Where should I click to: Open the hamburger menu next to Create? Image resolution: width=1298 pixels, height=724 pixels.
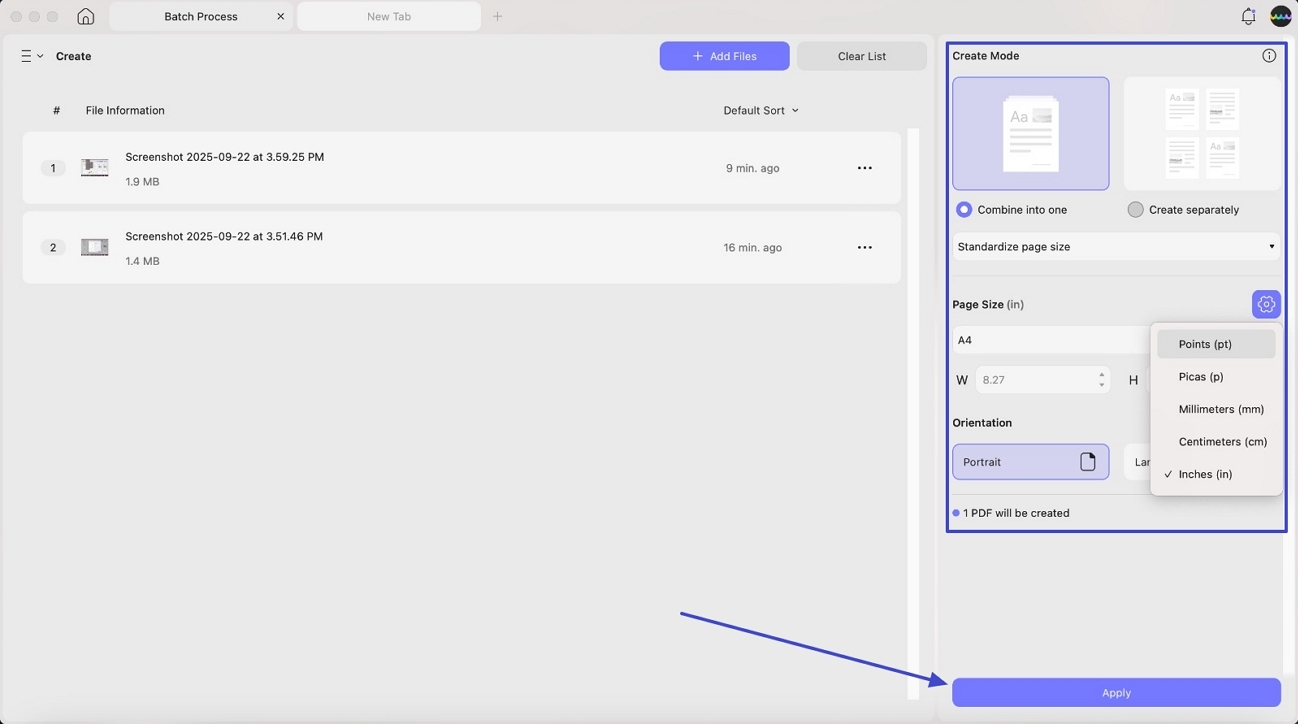(25, 56)
